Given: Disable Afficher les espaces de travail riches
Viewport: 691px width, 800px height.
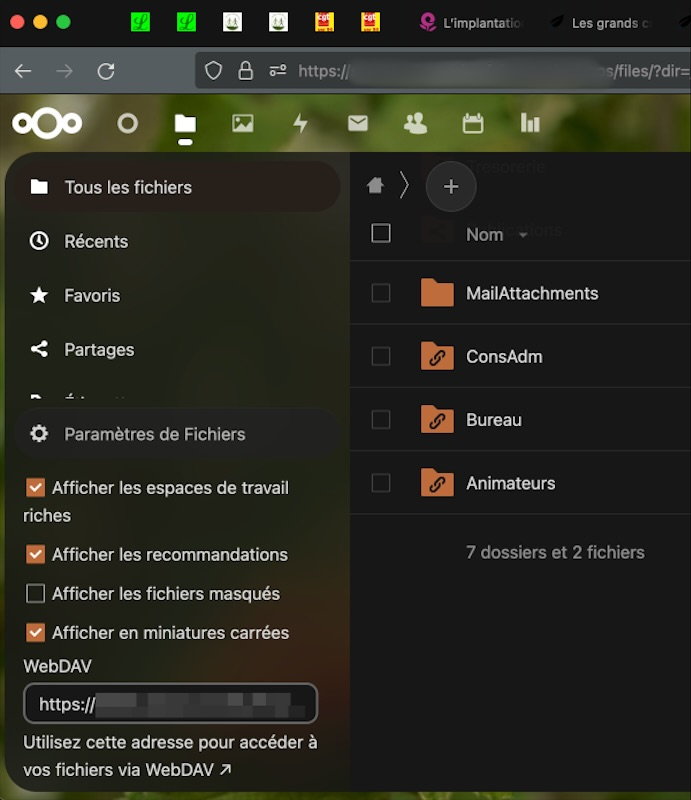Looking at the screenshot, I should coord(36,488).
